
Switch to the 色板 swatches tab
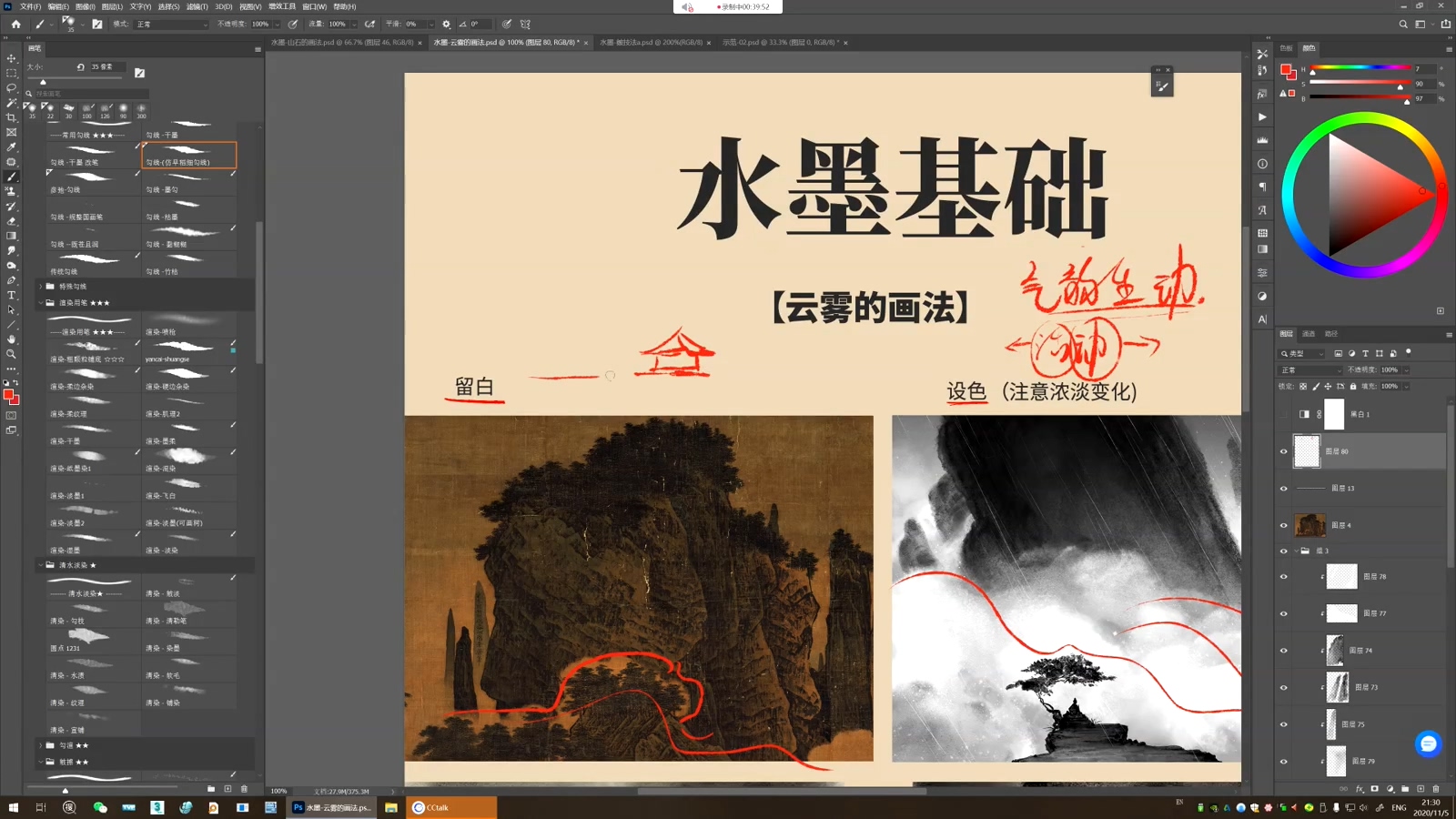[1286, 48]
